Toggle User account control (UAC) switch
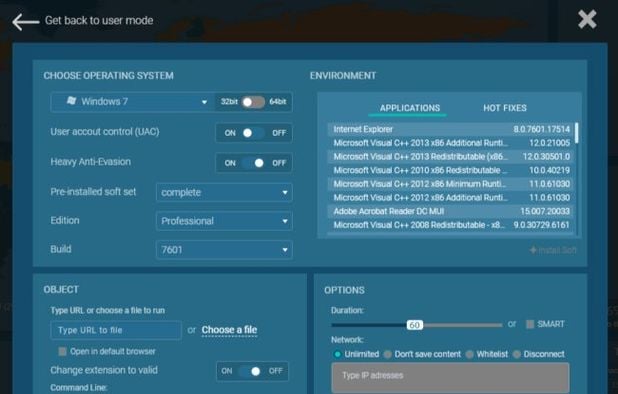Image resolution: width=618 pixels, height=394 pixels. coord(253,133)
